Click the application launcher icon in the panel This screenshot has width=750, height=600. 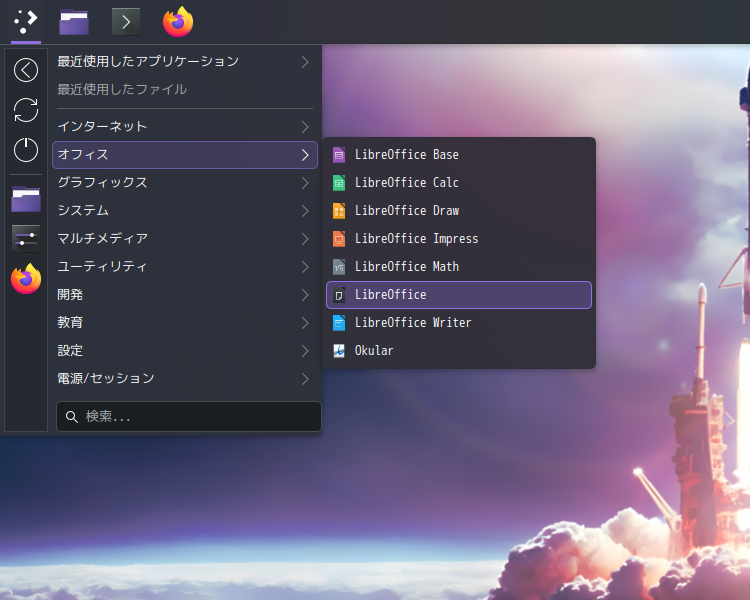(26, 22)
